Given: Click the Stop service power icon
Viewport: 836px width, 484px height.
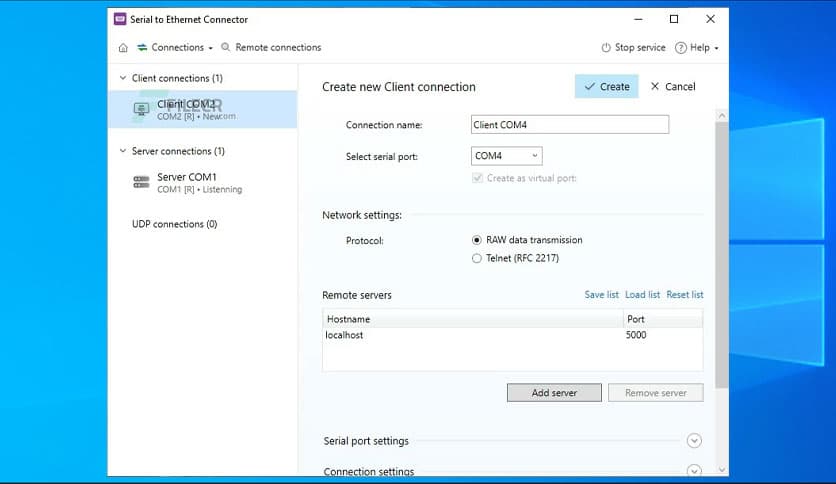Looking at the screenshot, I should [x=606, y=47].
